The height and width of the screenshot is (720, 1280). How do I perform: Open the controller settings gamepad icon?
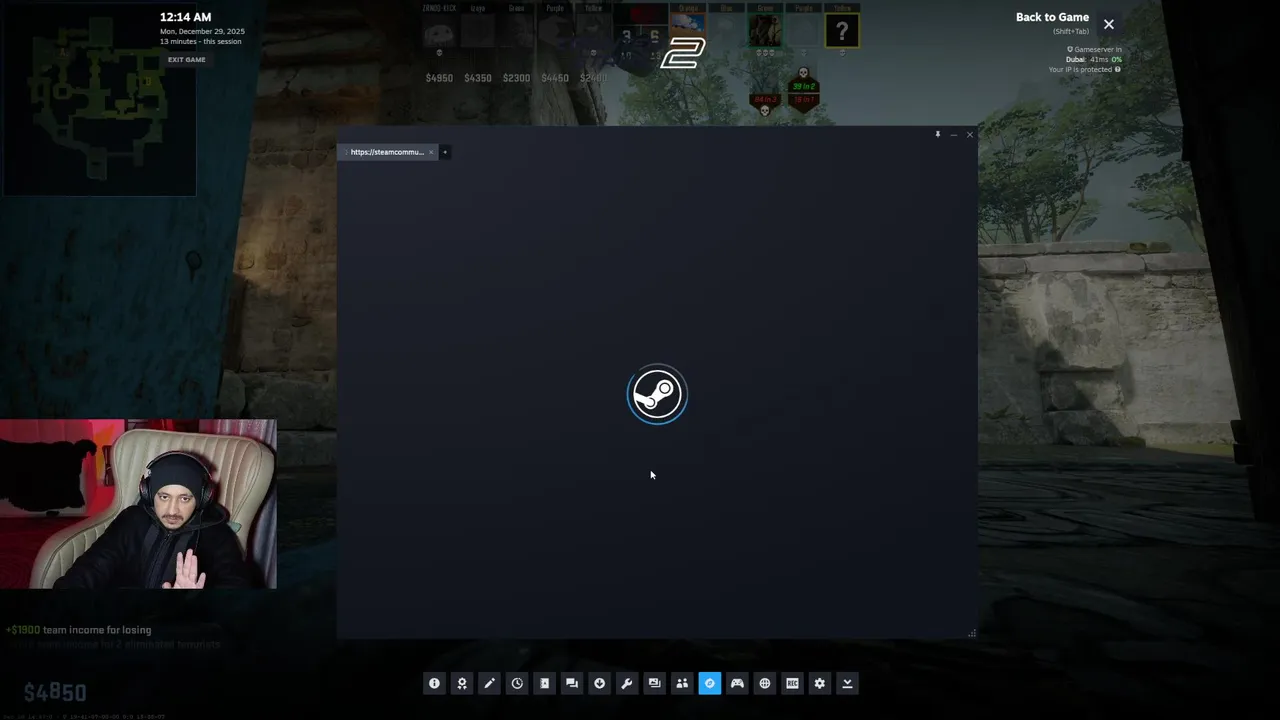click(737, 683)
